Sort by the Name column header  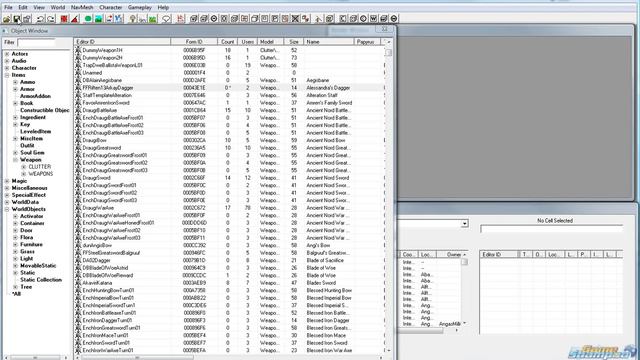pyautogui.click(x=329, y=42)
